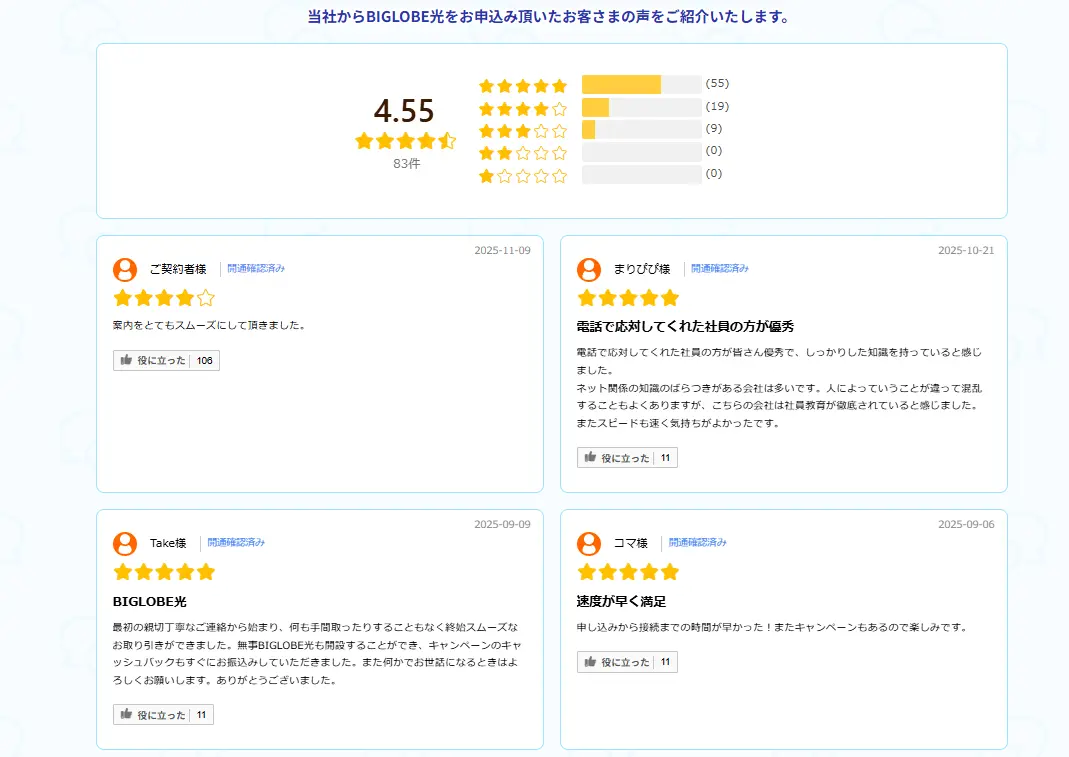
Task: Click the user avatar next to Take様
Action: point(125,543)
